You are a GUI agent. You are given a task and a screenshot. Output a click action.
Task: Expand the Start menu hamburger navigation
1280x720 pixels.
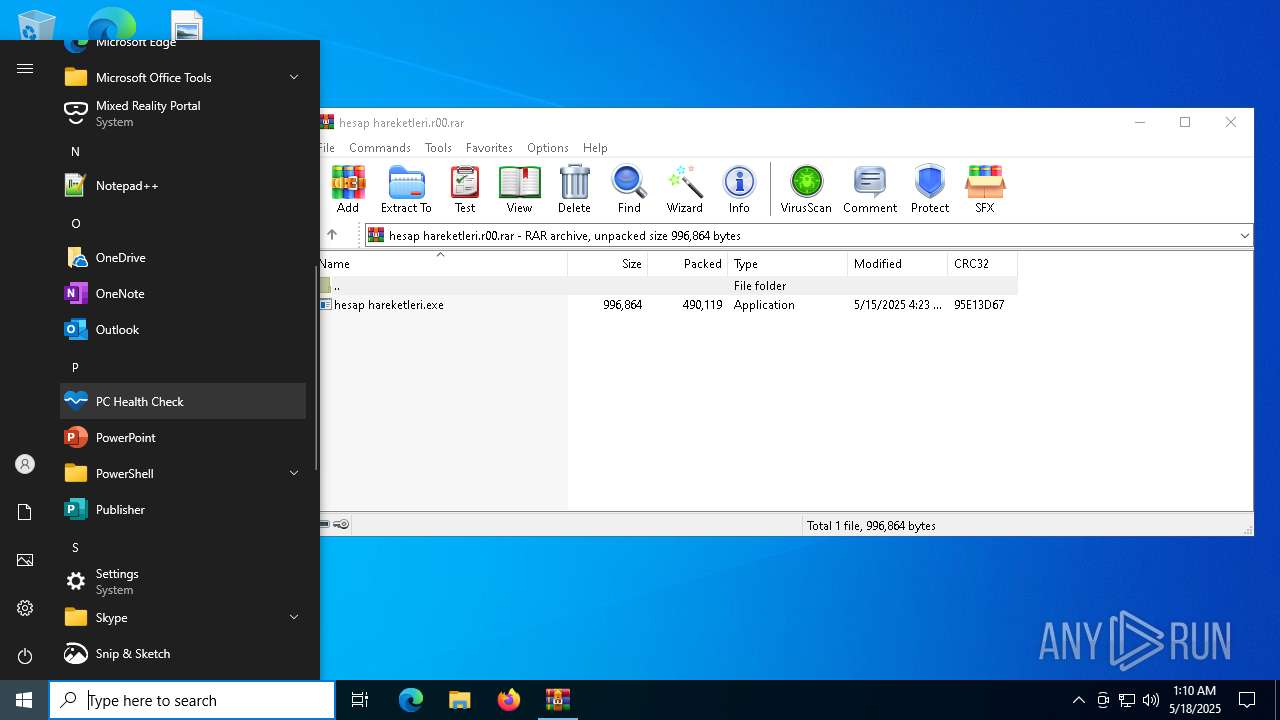(x=25, y=68)
